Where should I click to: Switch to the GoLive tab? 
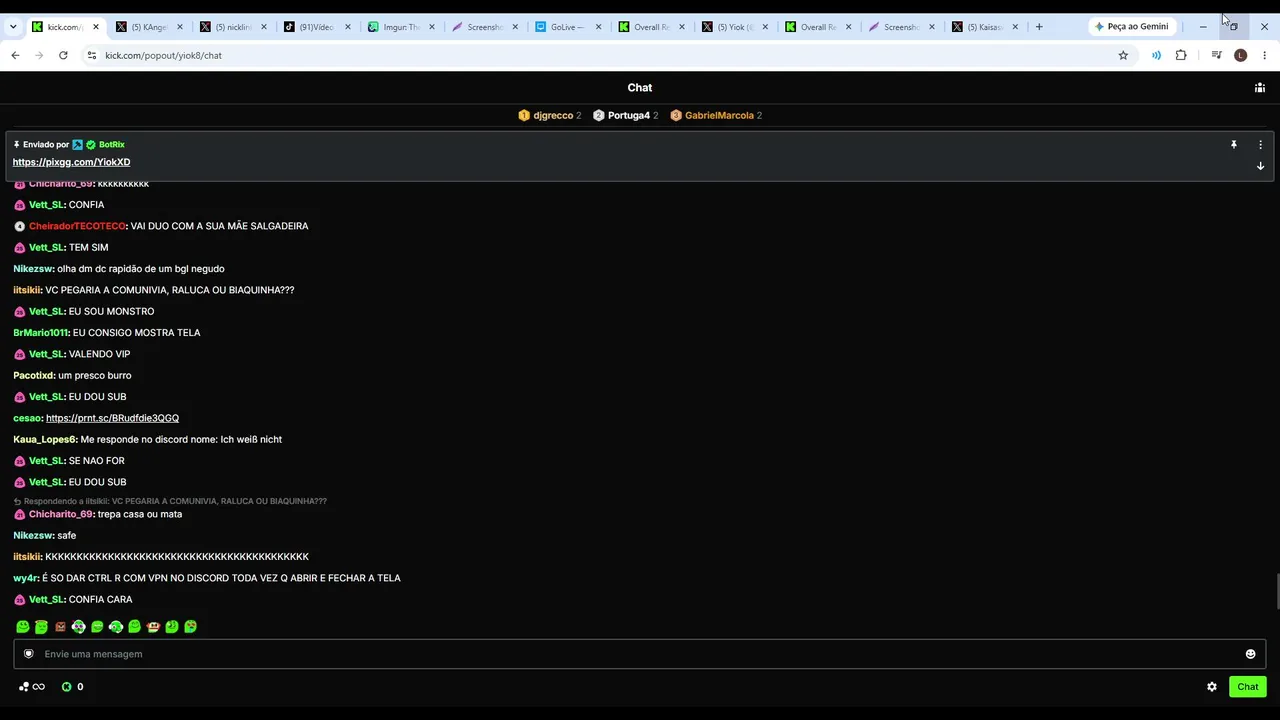point(567,27)
